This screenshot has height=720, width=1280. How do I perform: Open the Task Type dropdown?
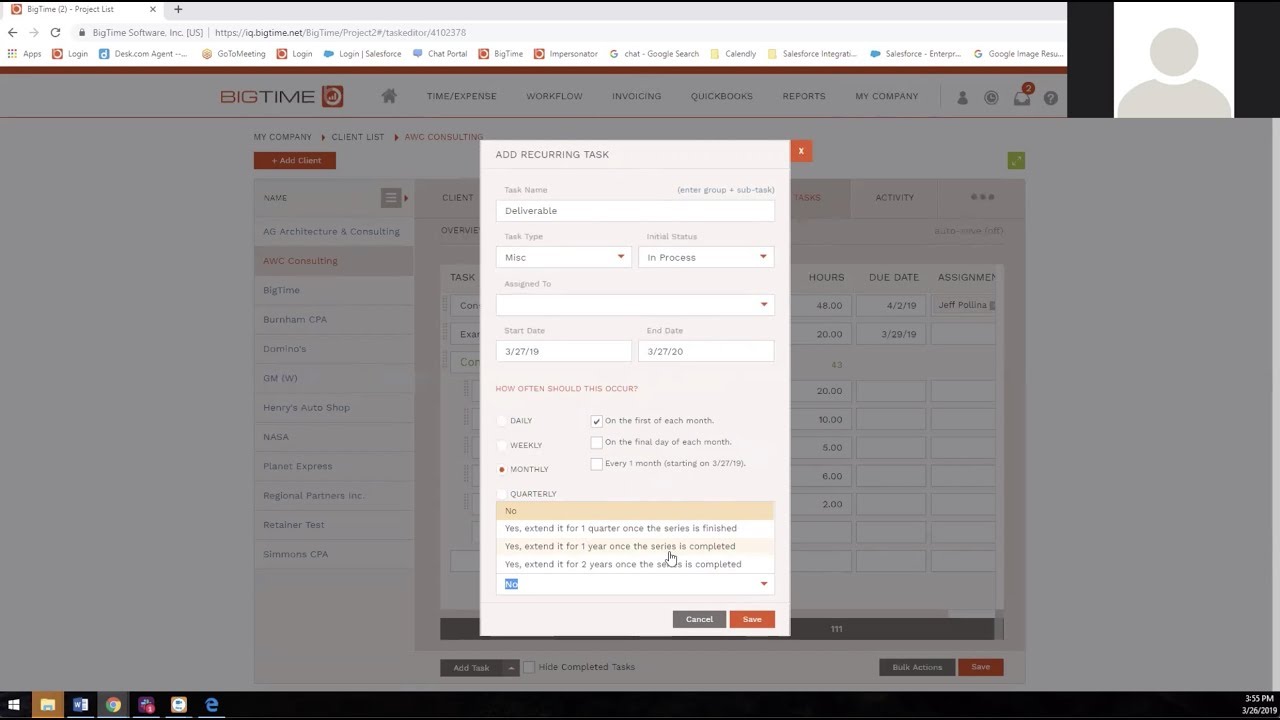[563, 257]
